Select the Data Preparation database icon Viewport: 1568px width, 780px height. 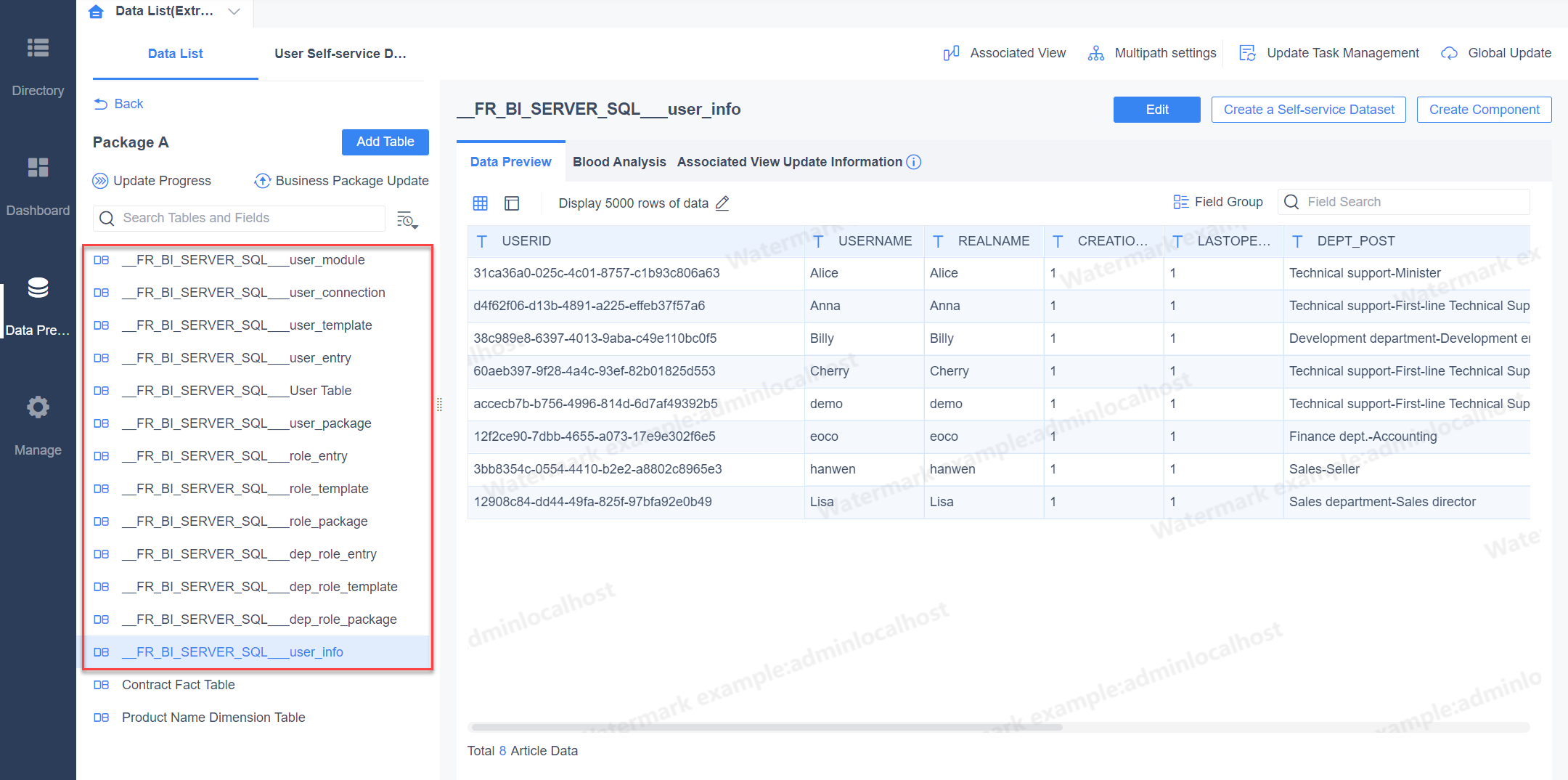(x=38, y=288)
